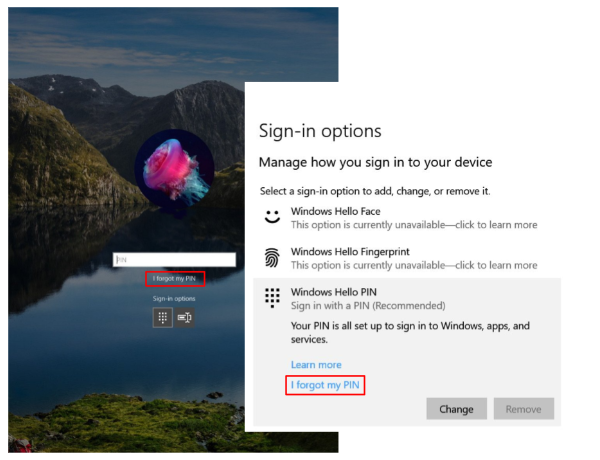
Task: Click 'I forgot my PIN' on the lock screen
Action: coord(174,279)
